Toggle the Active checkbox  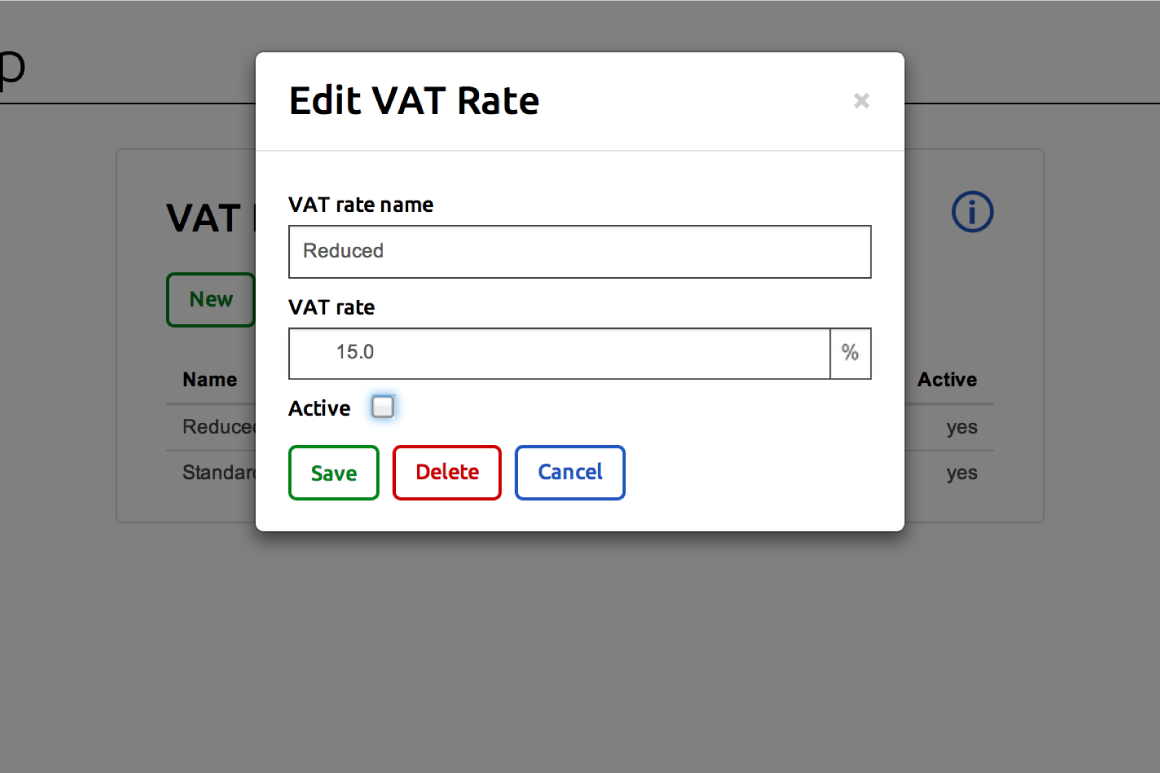point(383,407)
